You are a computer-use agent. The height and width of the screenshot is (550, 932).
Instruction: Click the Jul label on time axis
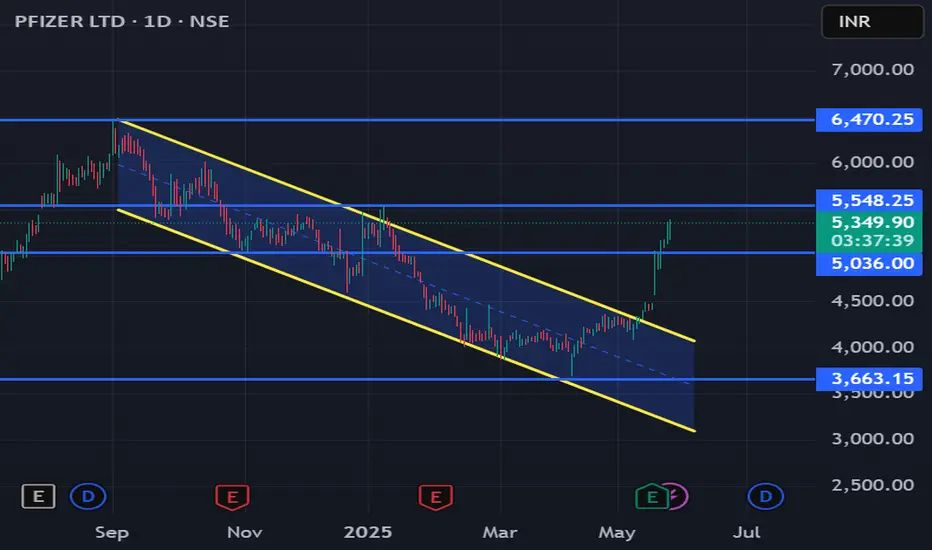coord(747,532)
